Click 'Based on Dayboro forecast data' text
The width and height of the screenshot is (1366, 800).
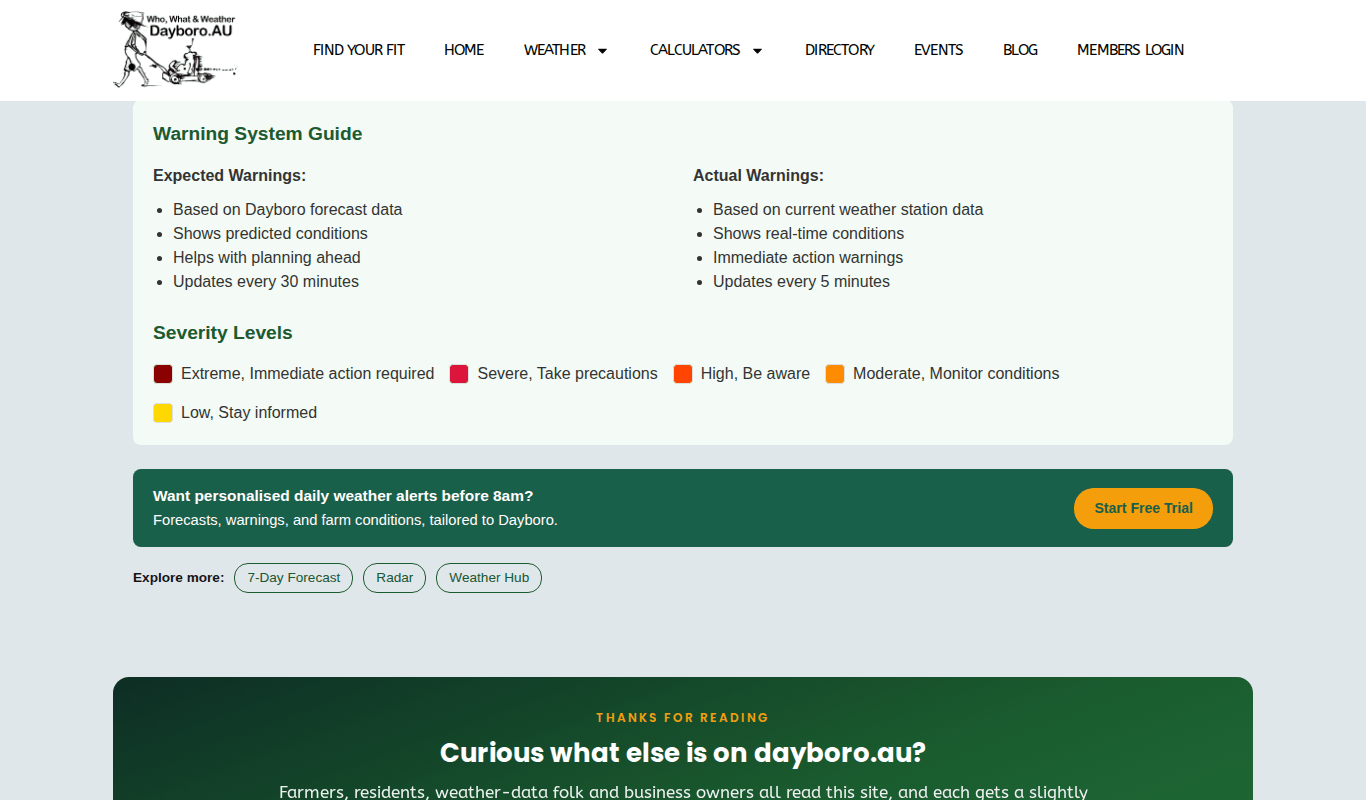tap(288, 210)
